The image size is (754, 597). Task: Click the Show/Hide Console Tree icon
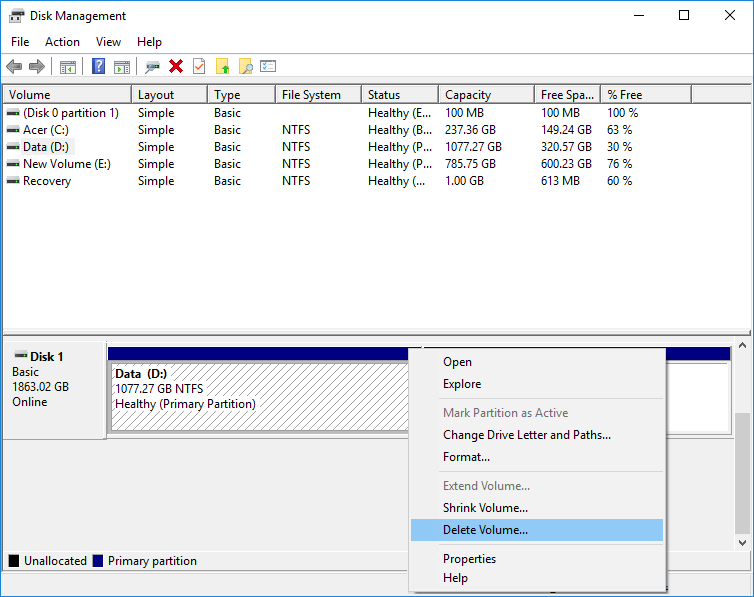click(68, 66)
